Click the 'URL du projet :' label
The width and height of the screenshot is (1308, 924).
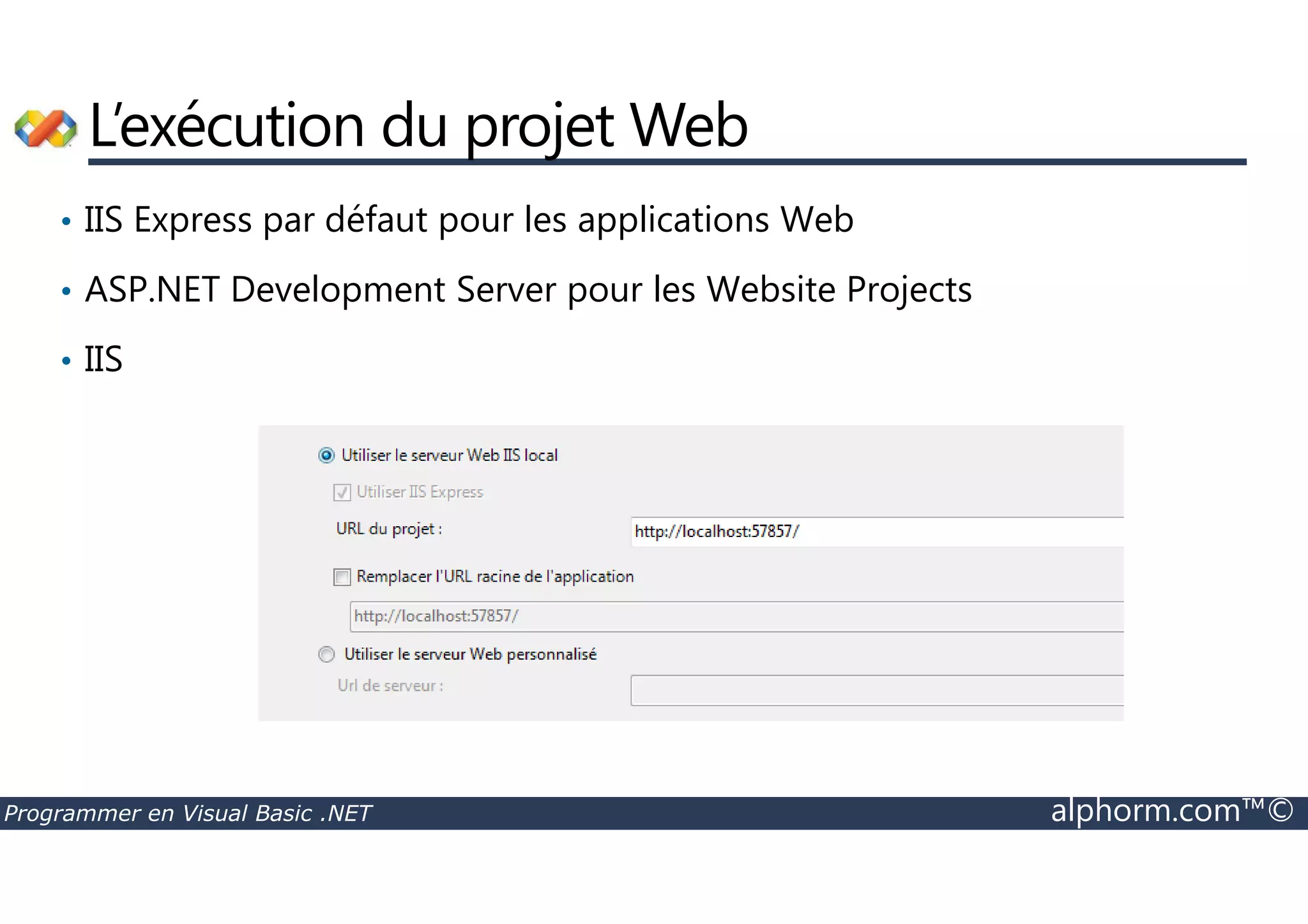(389, 529)
